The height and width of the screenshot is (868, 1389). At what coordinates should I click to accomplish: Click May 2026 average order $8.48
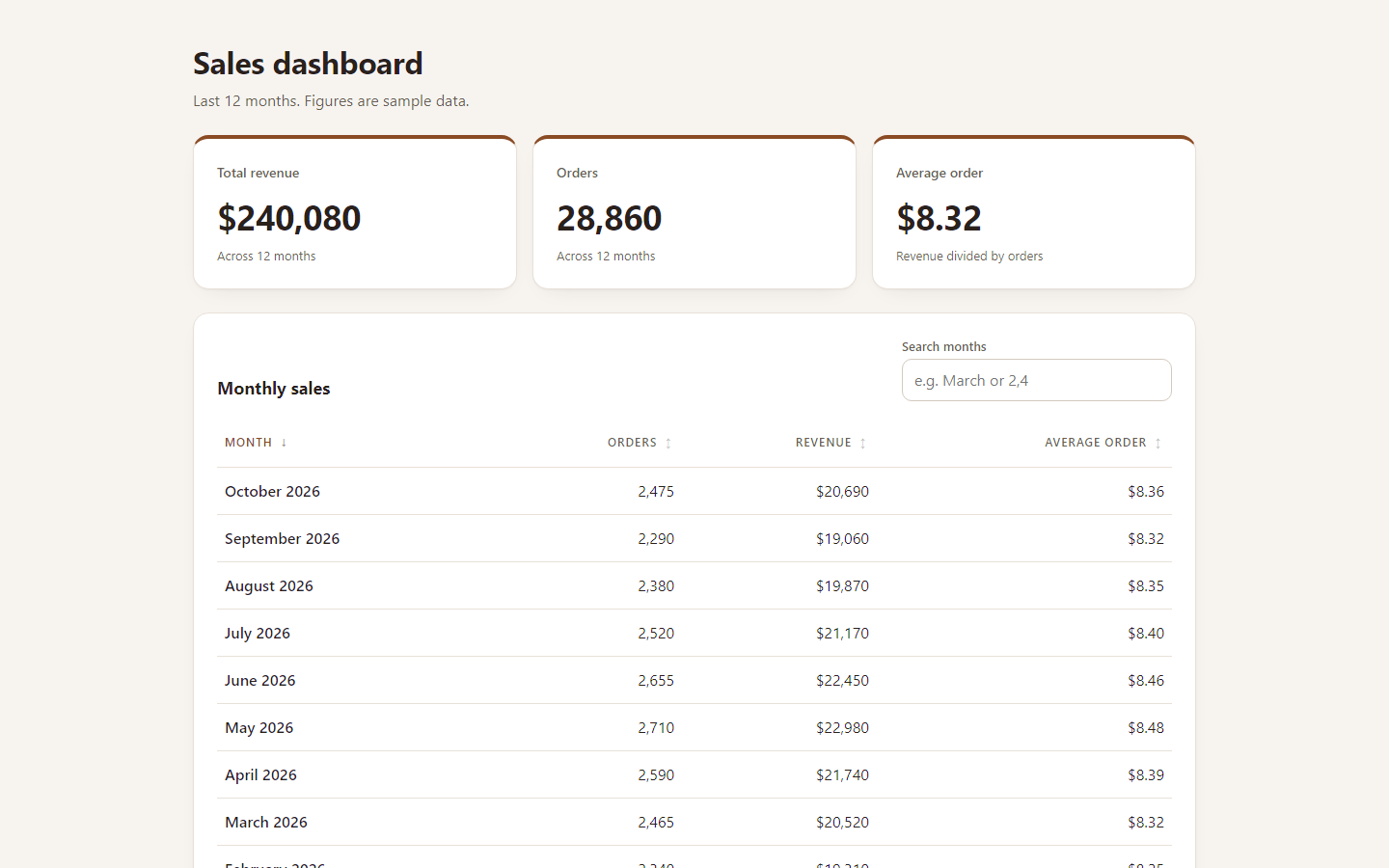(x=1146, y=727)
